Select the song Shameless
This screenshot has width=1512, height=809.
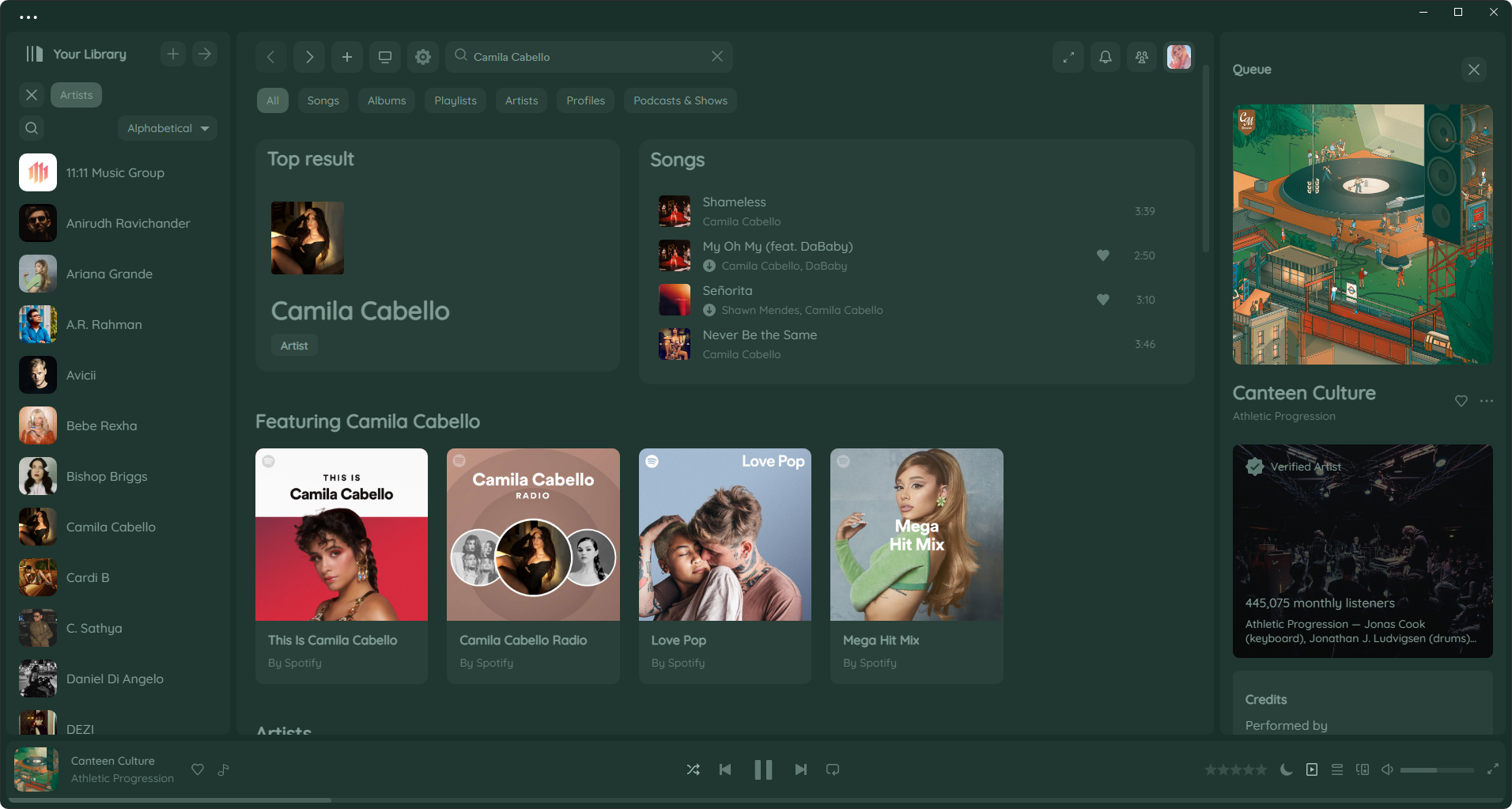(917, 211)
